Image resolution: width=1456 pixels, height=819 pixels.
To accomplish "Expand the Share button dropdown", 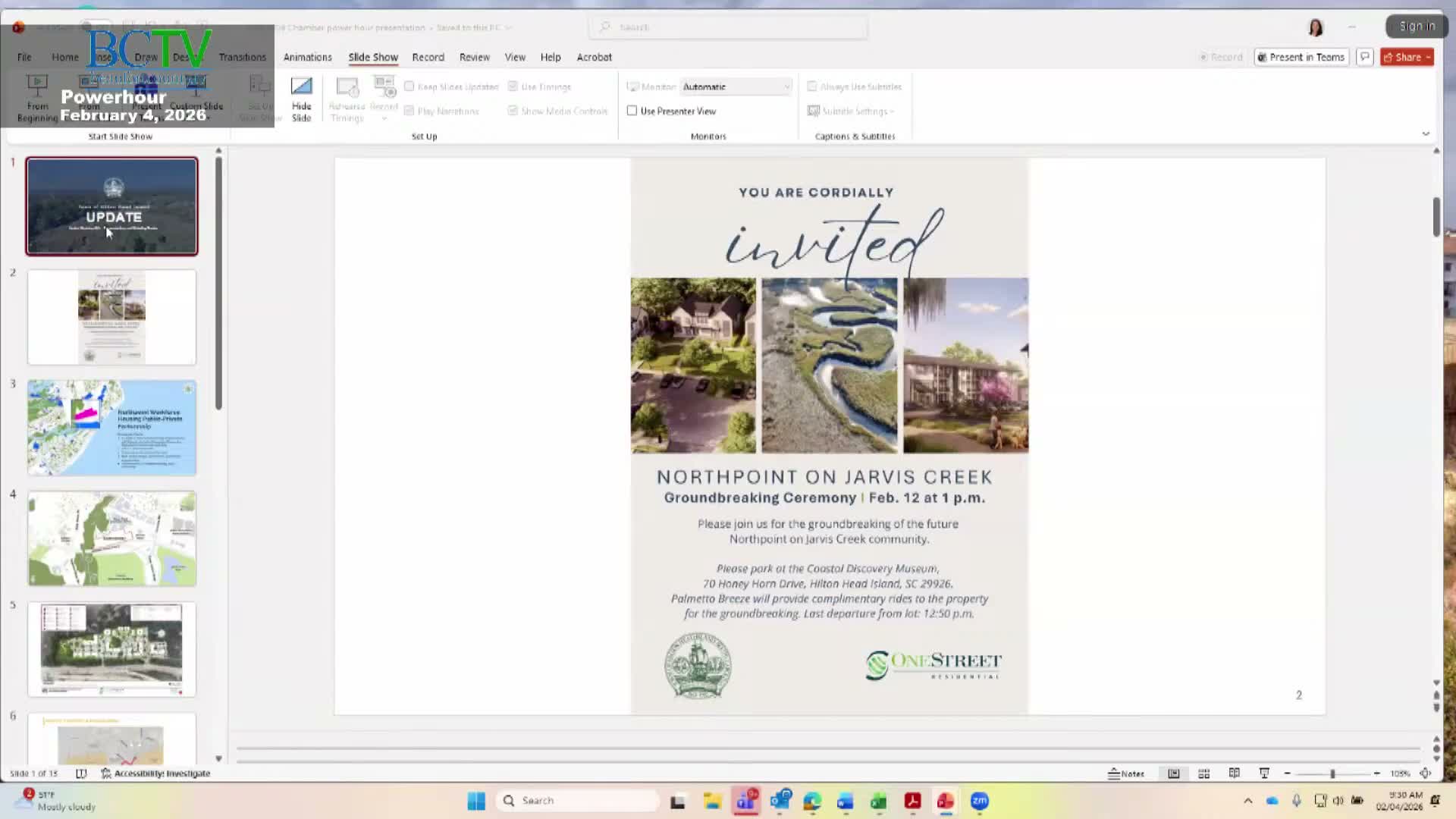I will (x=1429, y=57).
